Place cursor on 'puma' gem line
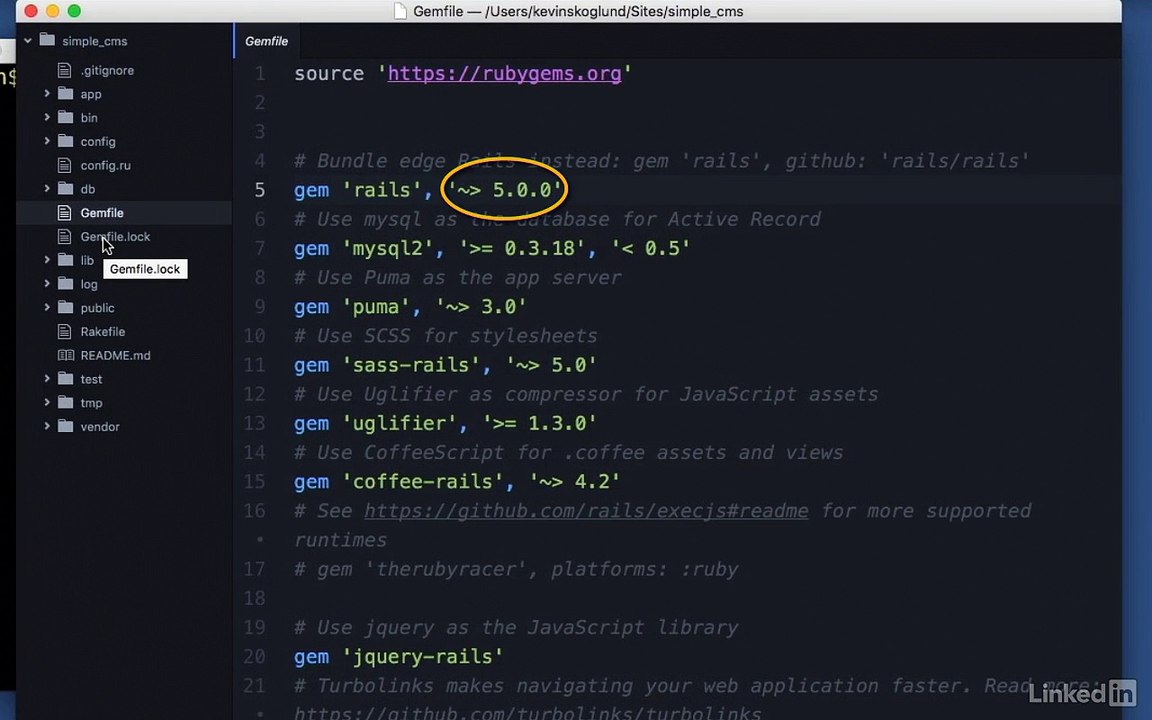 click(410, 307)
